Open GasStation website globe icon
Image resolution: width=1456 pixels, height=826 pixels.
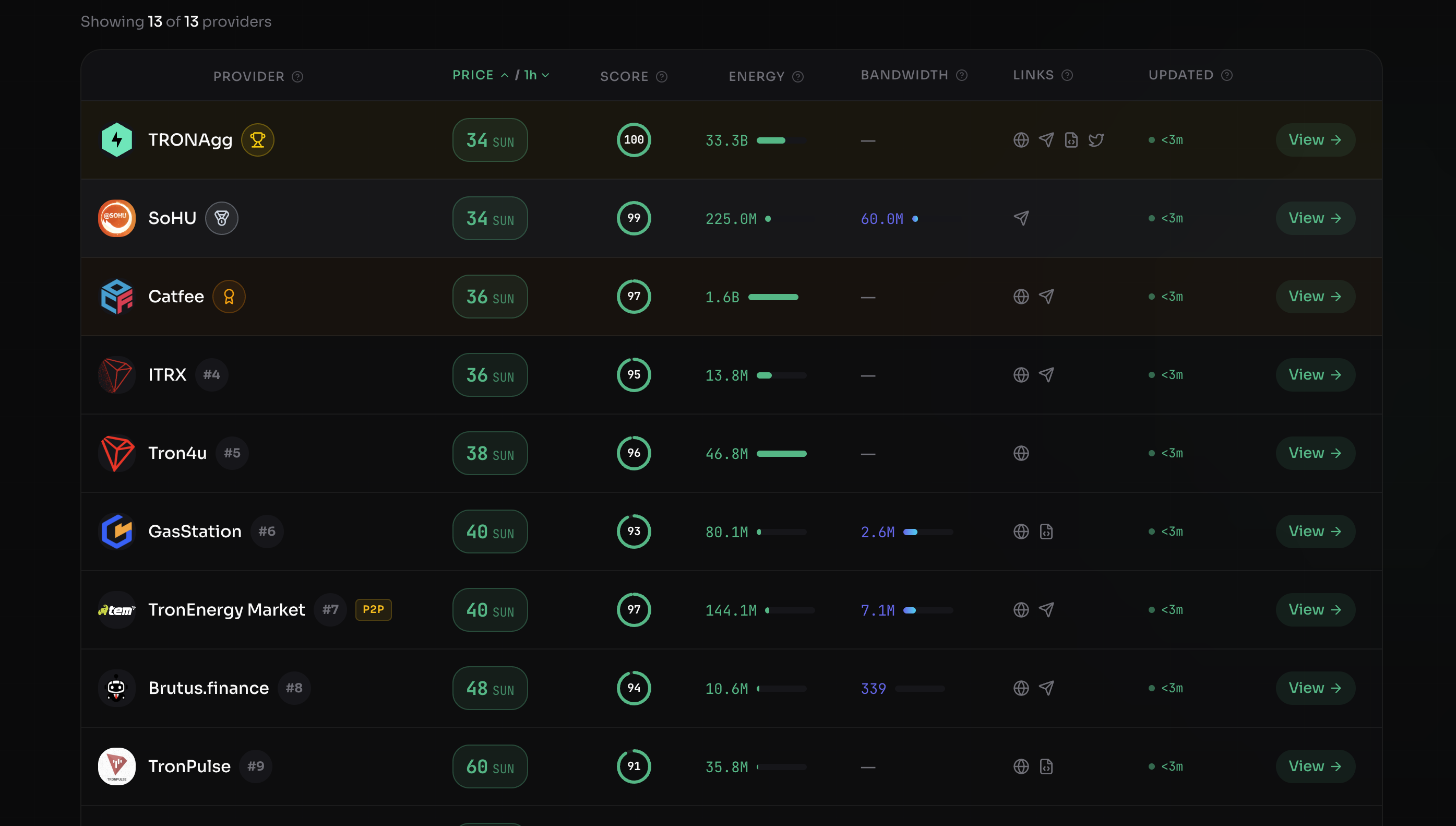click(x=1021, y=531)
